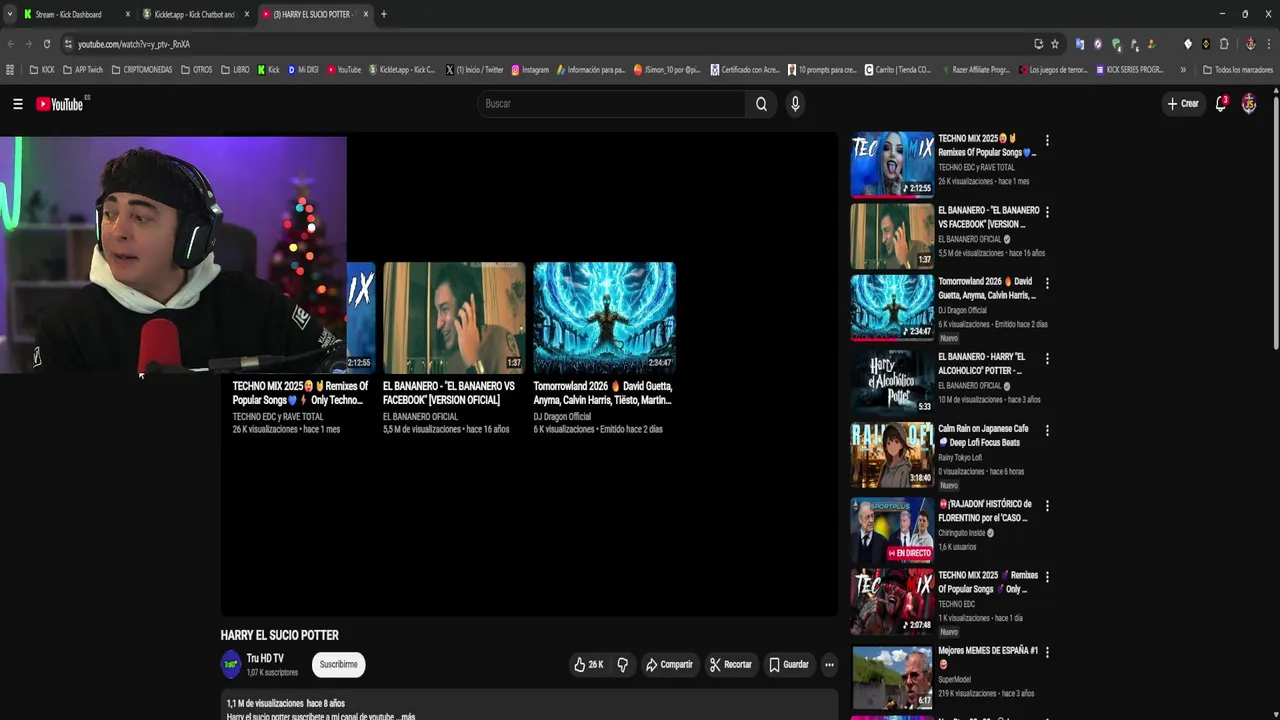Open the Chrome apps grid shortcut
1280x720 pixels.
pyautogui.click(x=10, y=70)
